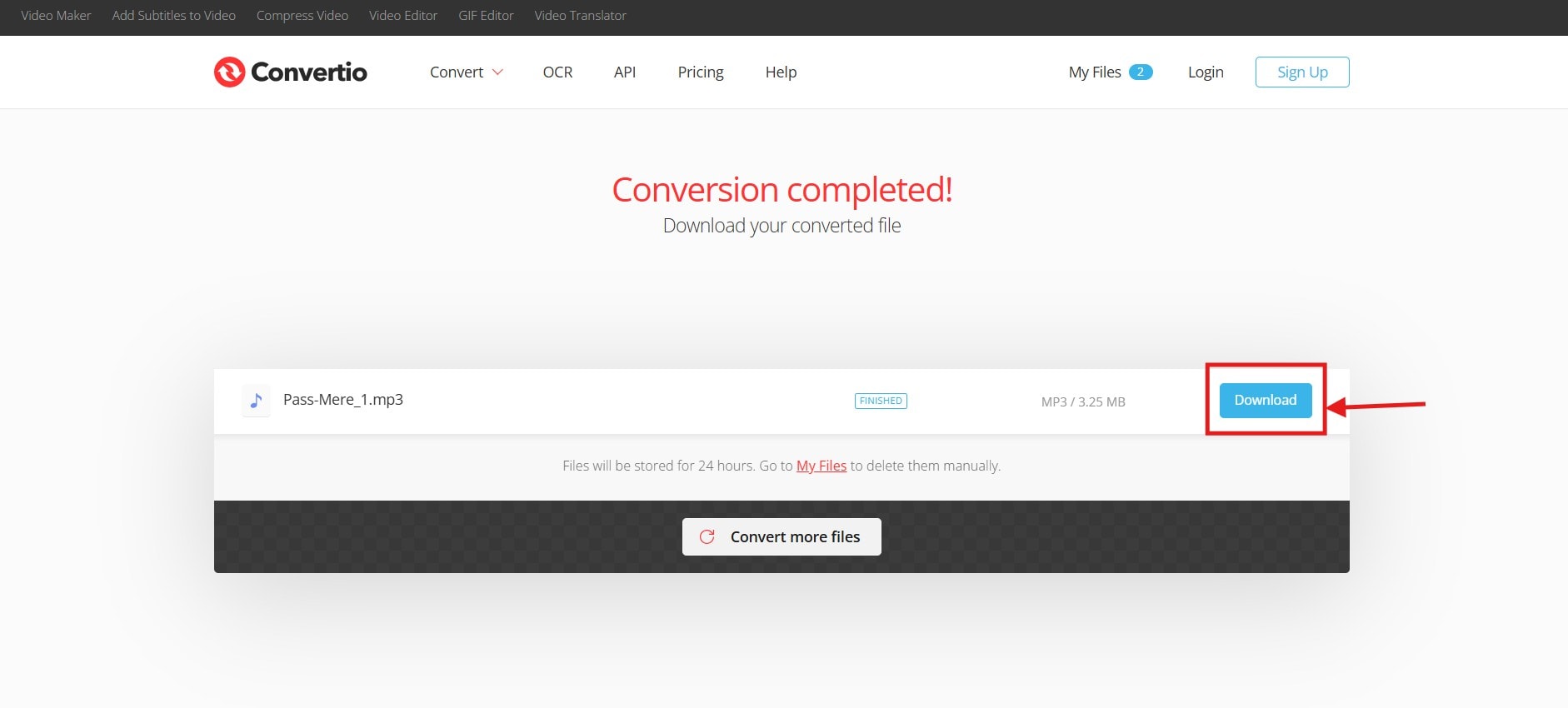Open the OCR page
1568x708 pixels.
pyautogui.click(x=557, y=72)
